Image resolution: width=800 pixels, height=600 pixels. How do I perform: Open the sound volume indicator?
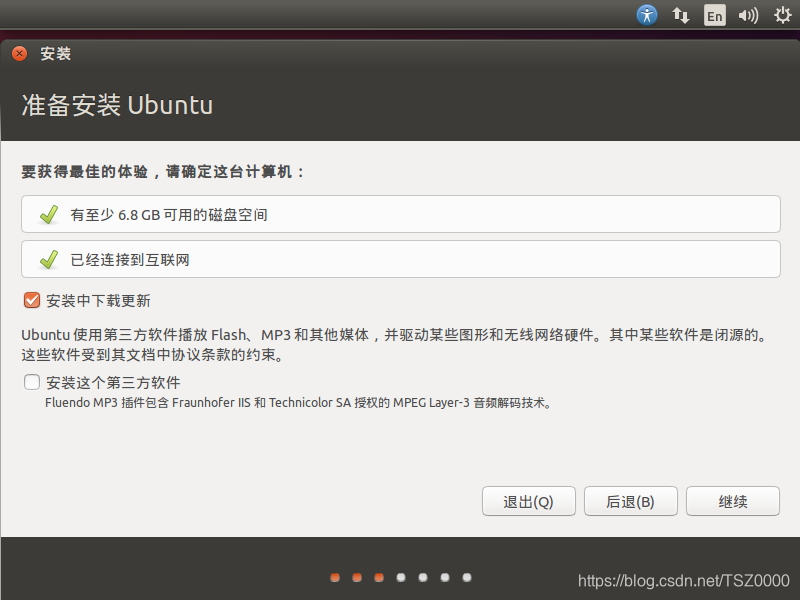[x=748, y=15]
